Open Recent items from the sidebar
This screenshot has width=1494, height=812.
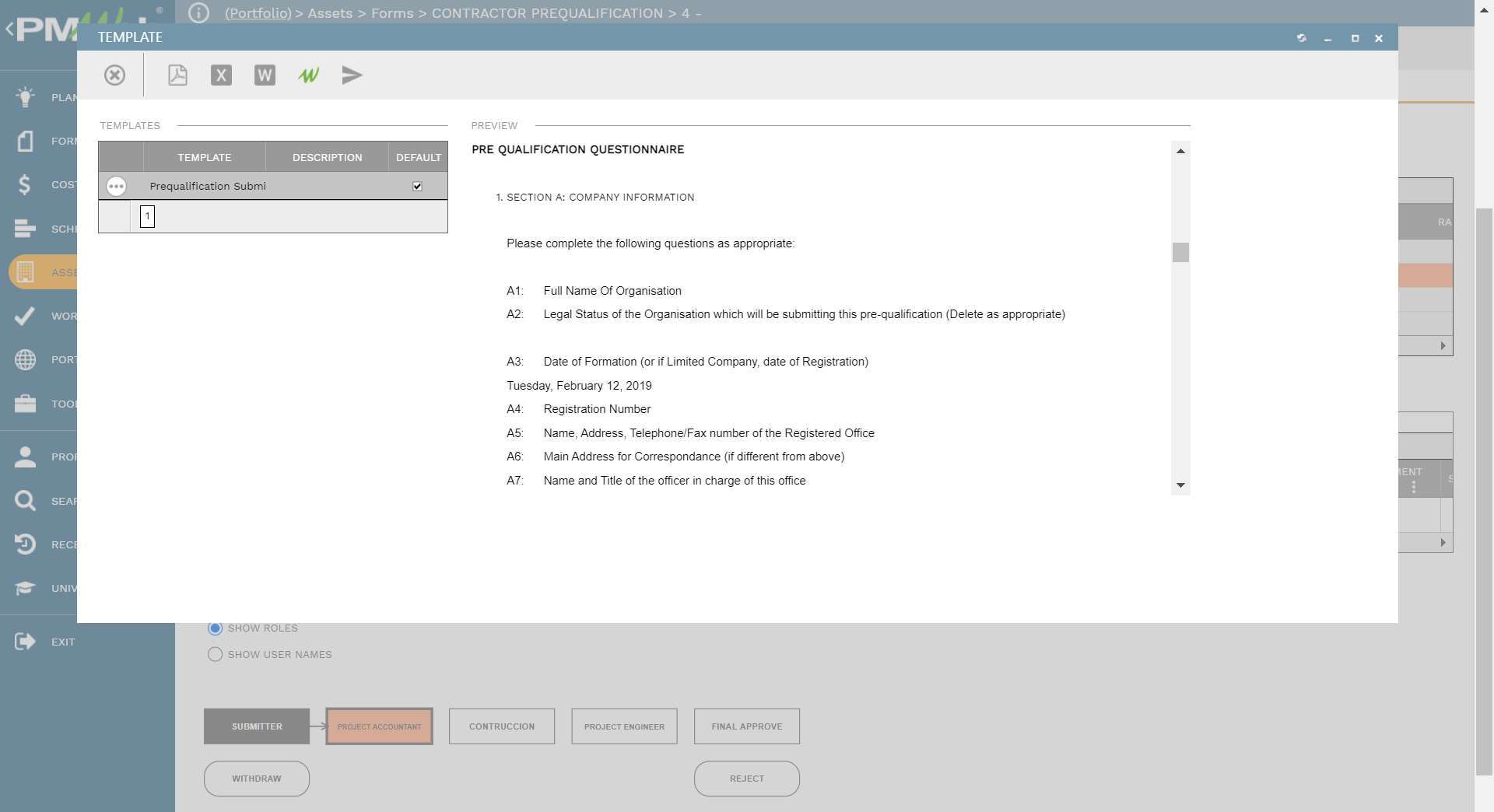click(x=26, y=544)
